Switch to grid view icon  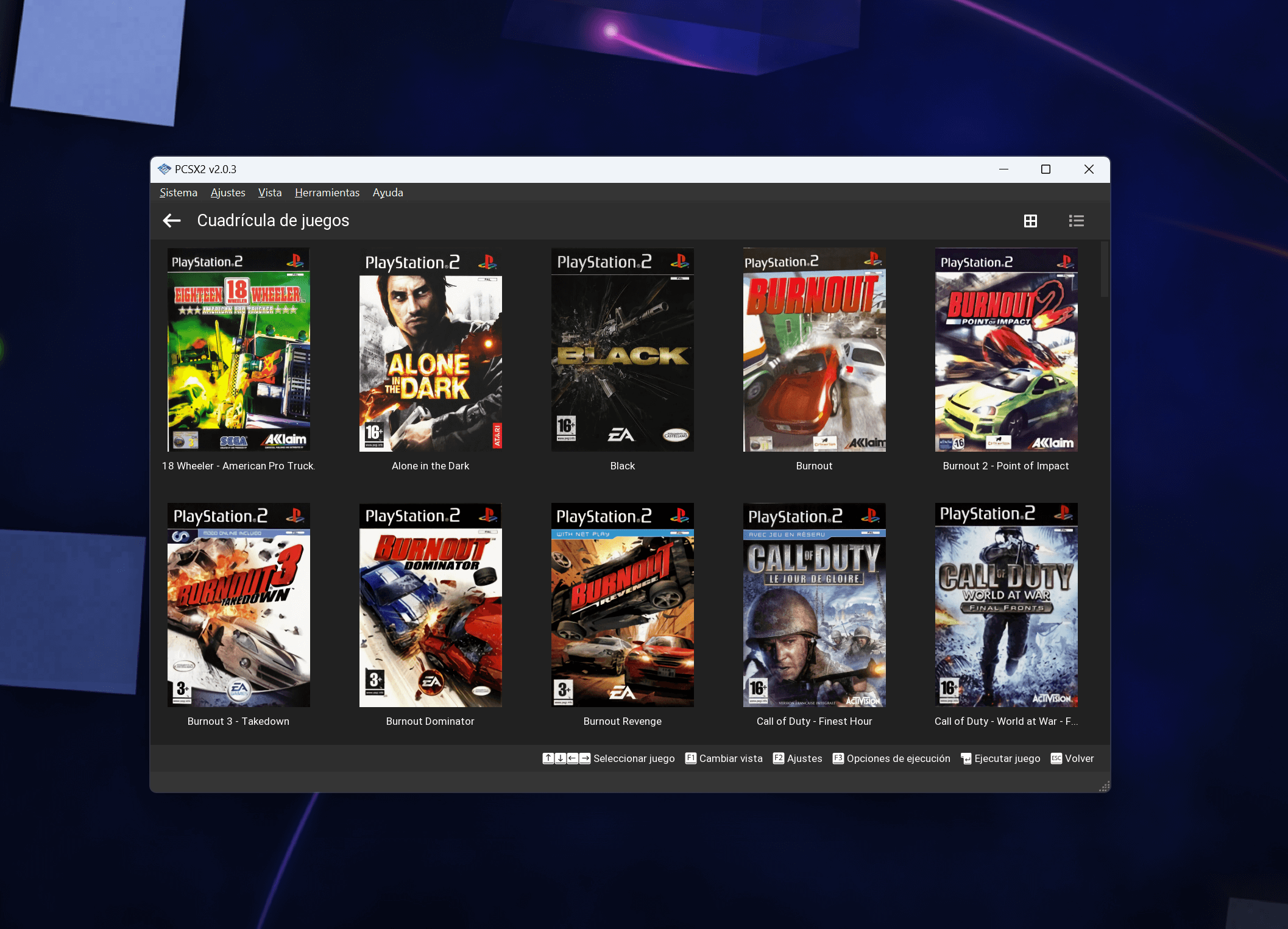click(1030, 221)
